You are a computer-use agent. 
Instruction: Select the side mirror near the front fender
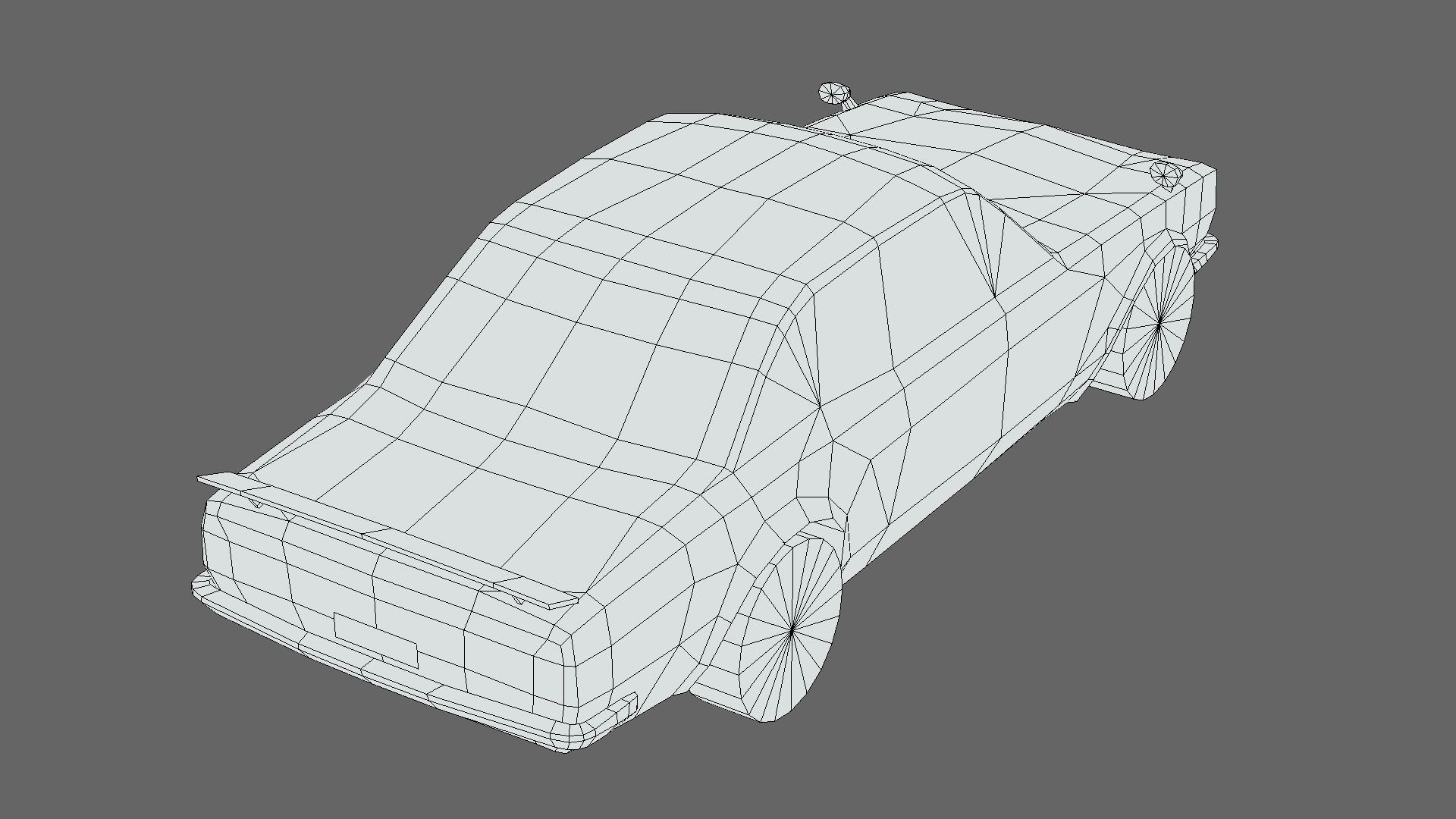click(x=1166, y=174)
